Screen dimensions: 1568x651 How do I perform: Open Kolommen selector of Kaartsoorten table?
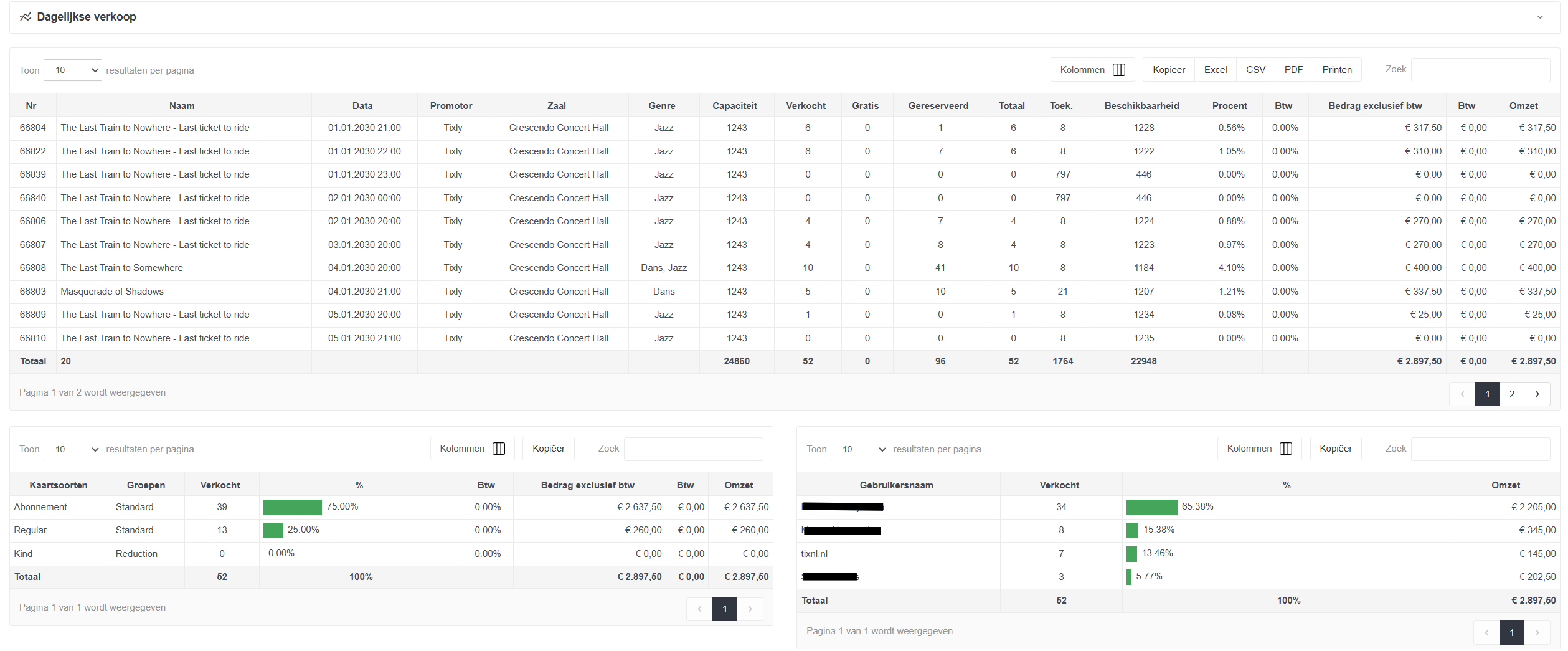tap(472, 449)
